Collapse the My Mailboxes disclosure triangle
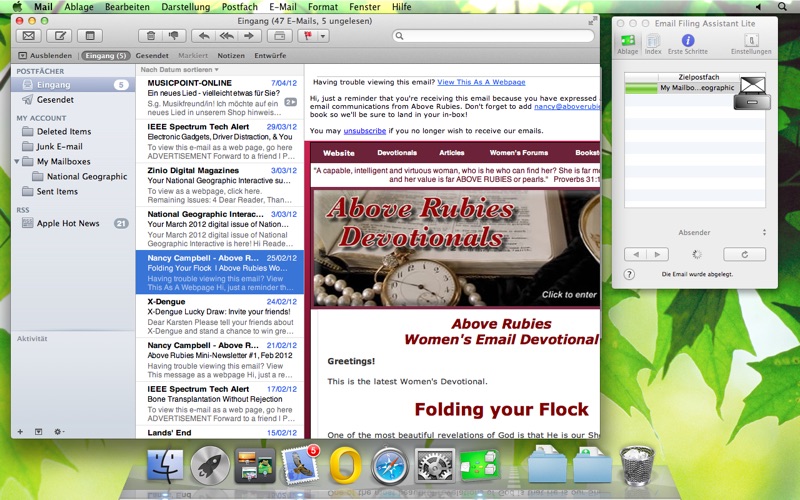Screen dimensions: 800x500 [x=16, y=161]
